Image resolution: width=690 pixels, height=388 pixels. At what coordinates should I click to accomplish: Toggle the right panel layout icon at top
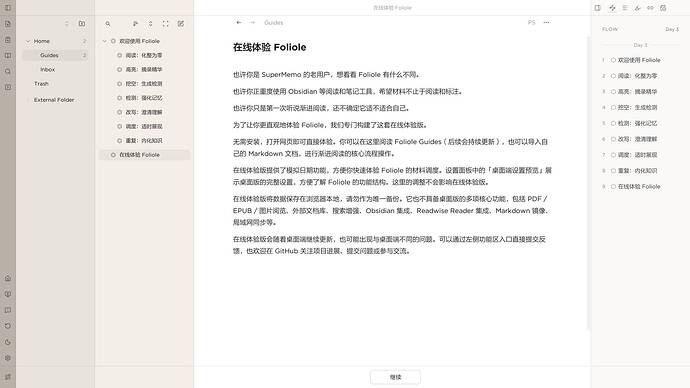tap(598, 8)
